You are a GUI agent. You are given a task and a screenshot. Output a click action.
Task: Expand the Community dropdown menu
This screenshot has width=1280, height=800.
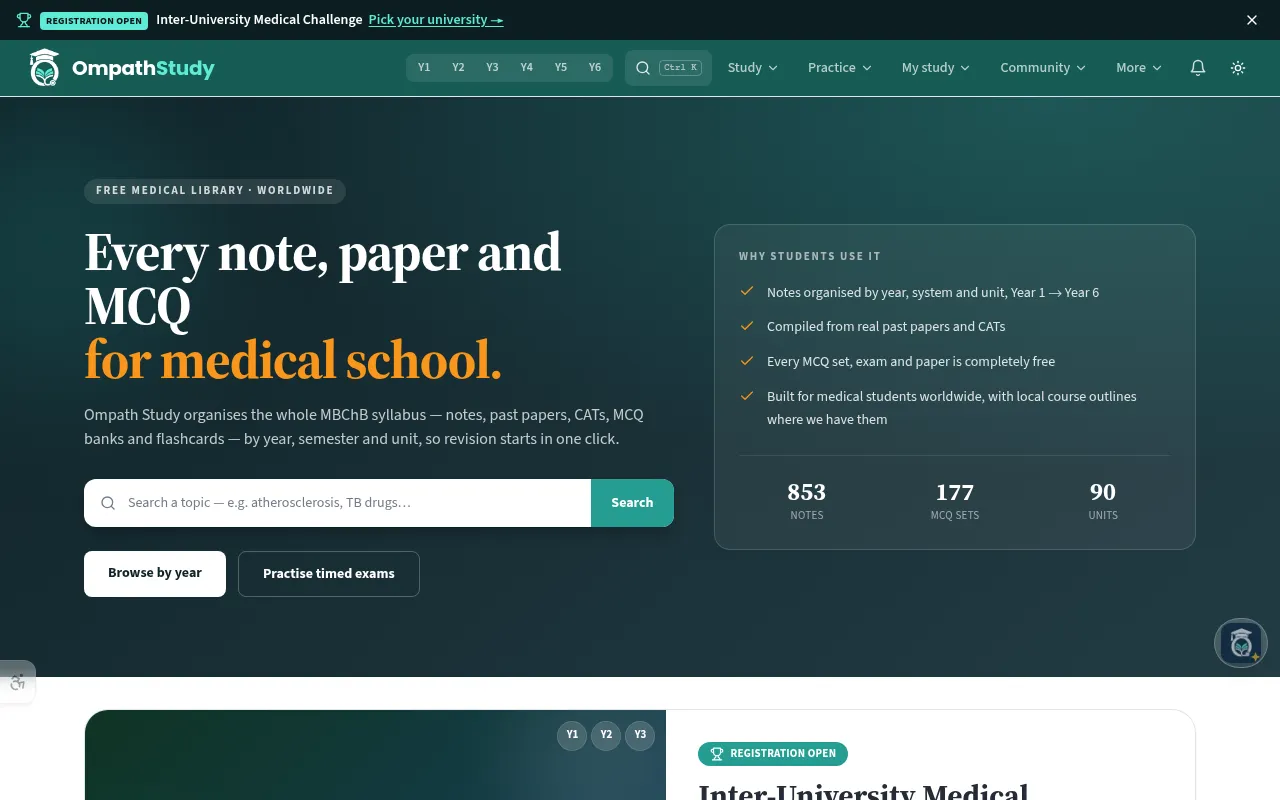point(1043,68)
